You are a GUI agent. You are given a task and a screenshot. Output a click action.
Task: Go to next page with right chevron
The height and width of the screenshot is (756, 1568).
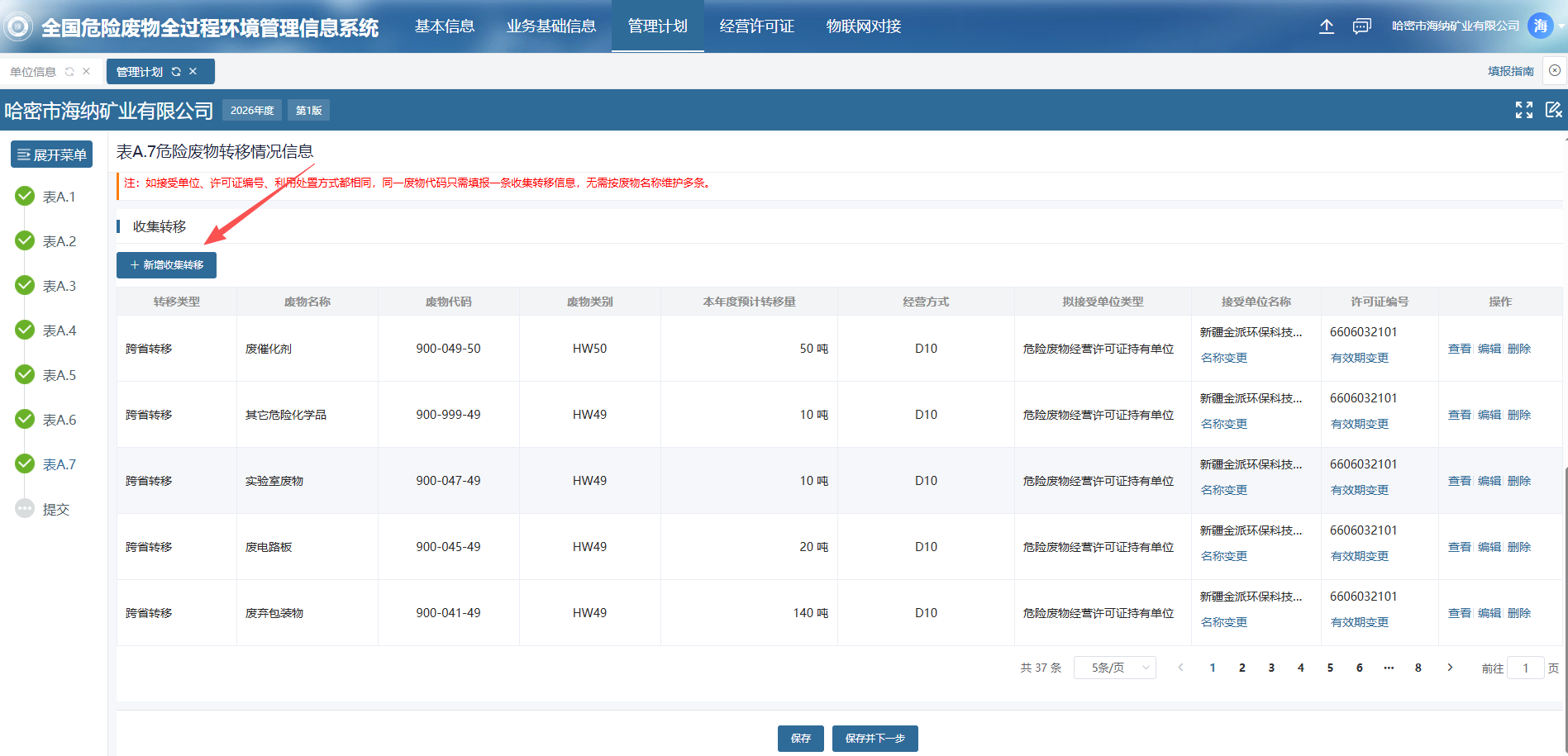click(x=1450, y=668)
